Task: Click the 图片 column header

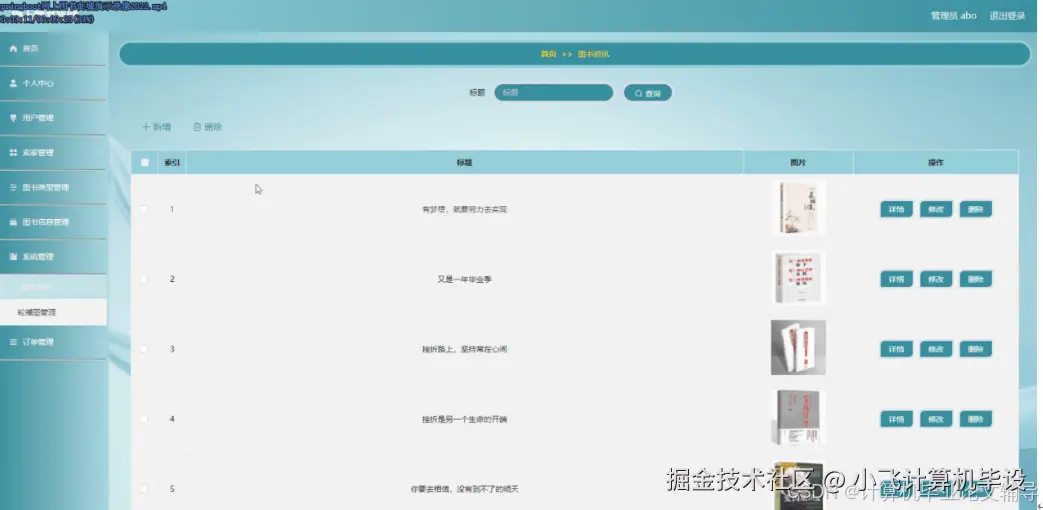Action: (798, 162)
